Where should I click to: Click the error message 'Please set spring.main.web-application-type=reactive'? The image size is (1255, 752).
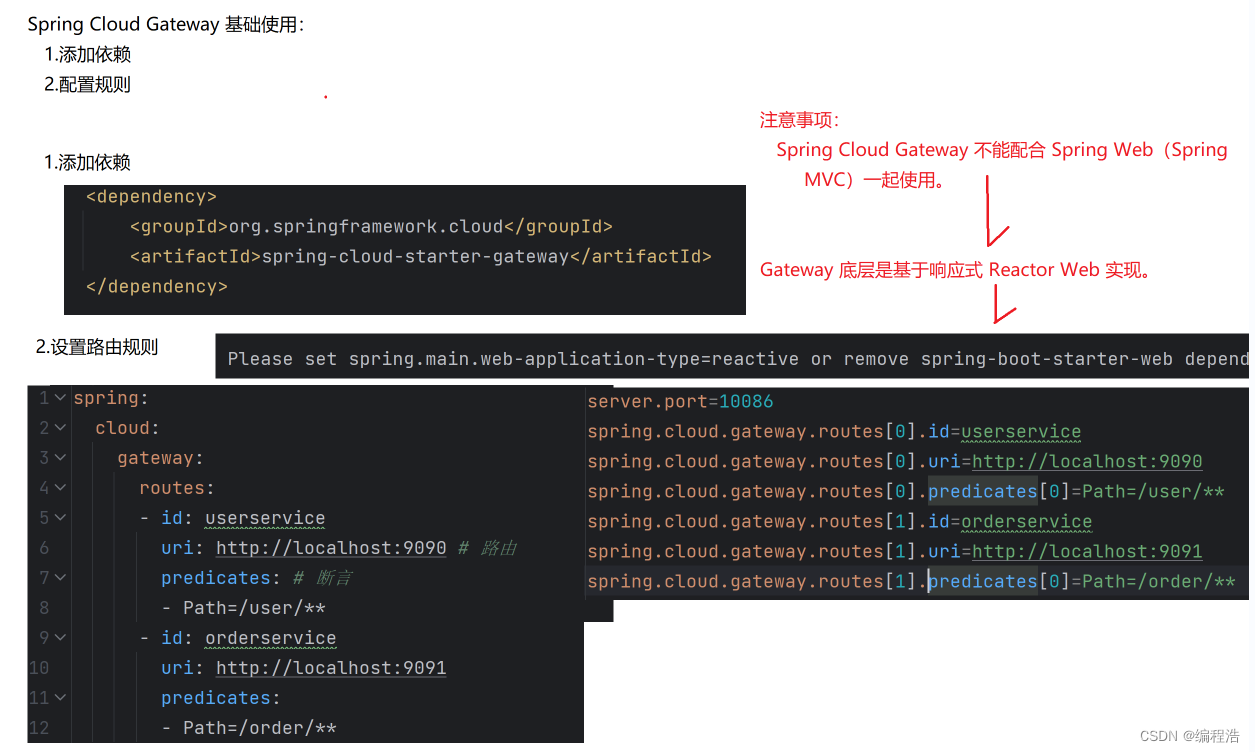tap(513, 359)
